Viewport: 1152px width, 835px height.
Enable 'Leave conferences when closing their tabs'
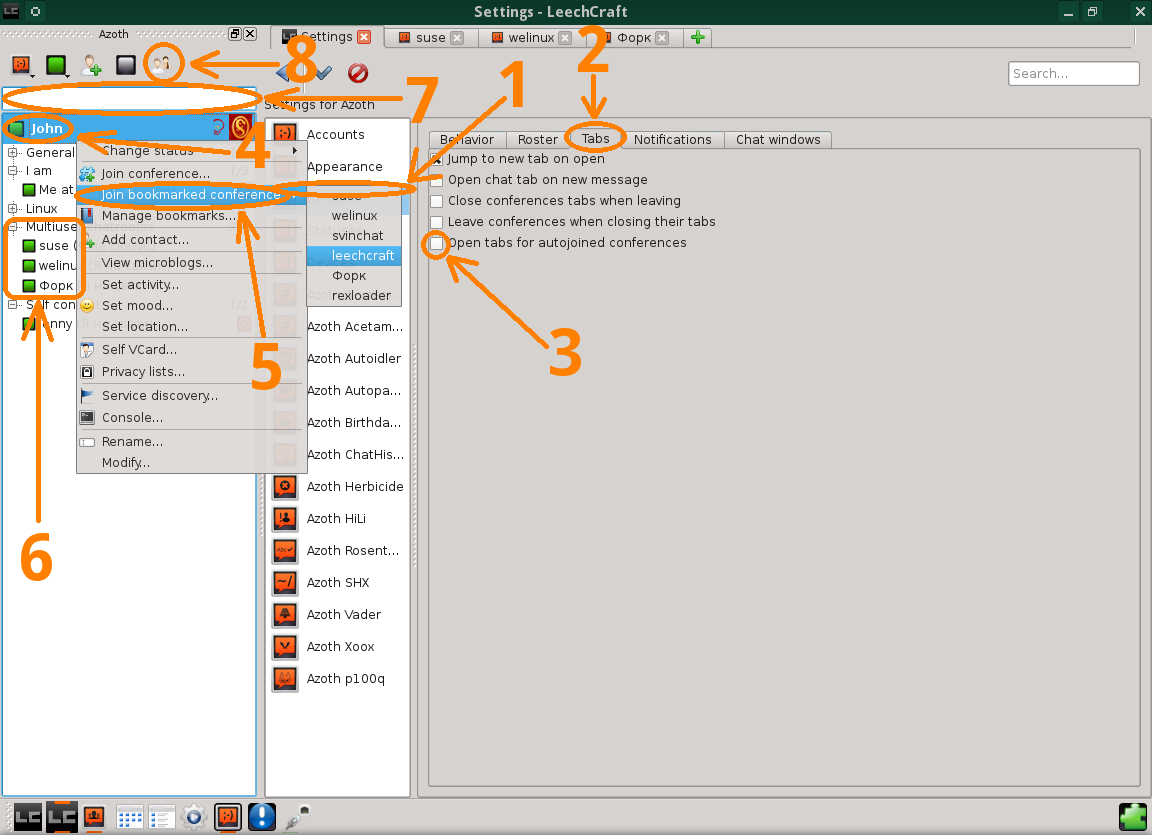tap(436, 222)
